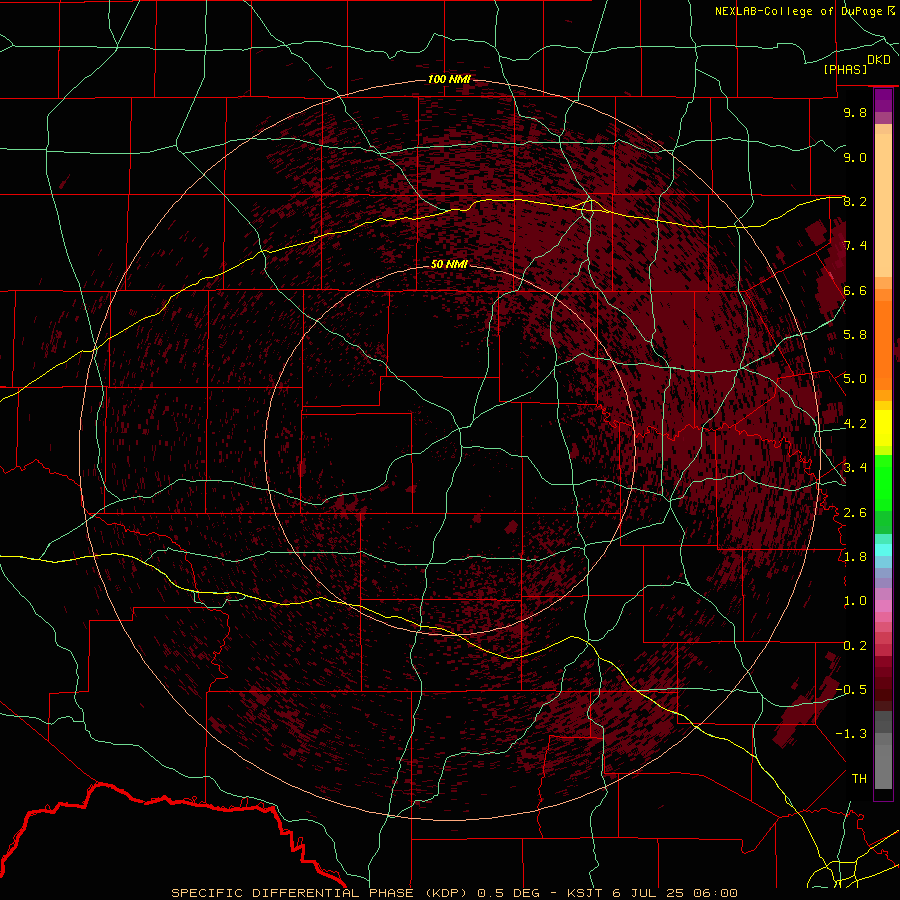Viewport: 900px width, 900px height.
Task: Click the [PHAS] units label
Action: (x=845, y=70)
